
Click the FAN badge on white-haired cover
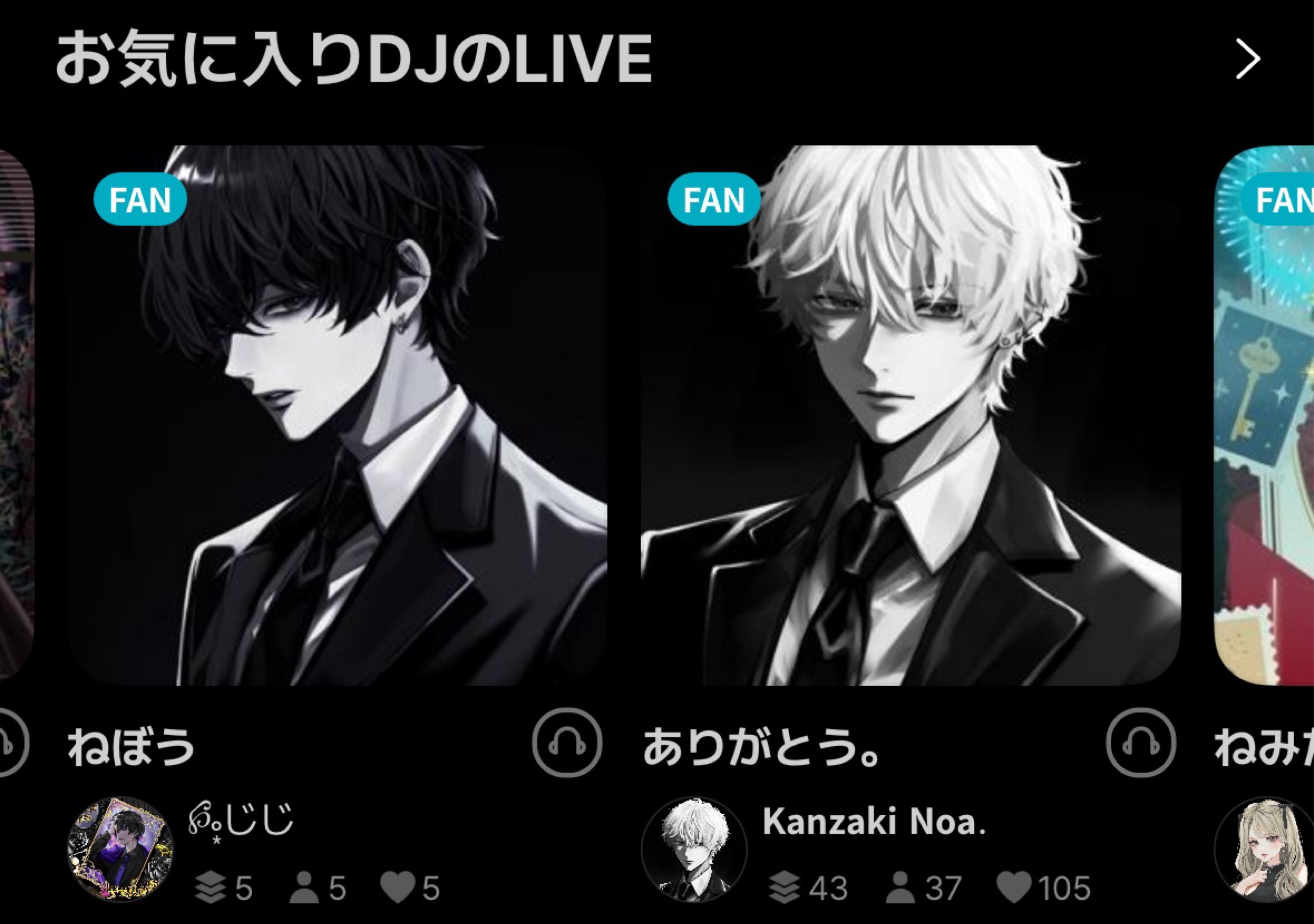click(x=714, y=199)
